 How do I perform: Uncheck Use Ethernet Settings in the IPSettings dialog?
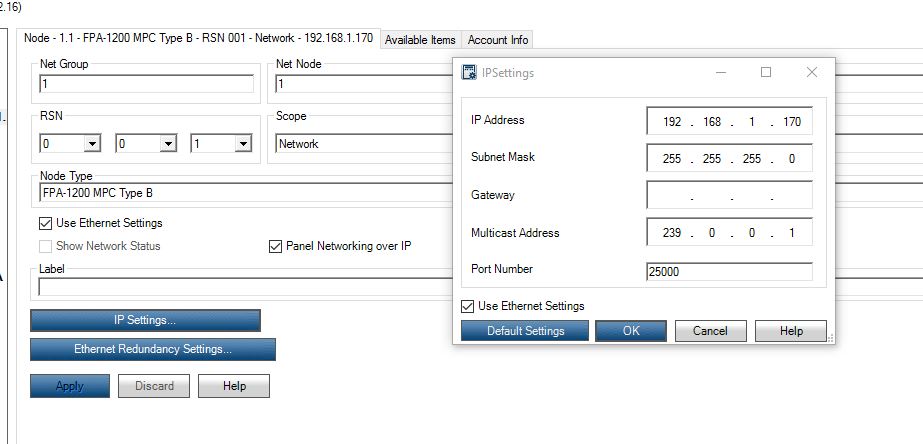point(468,306)
